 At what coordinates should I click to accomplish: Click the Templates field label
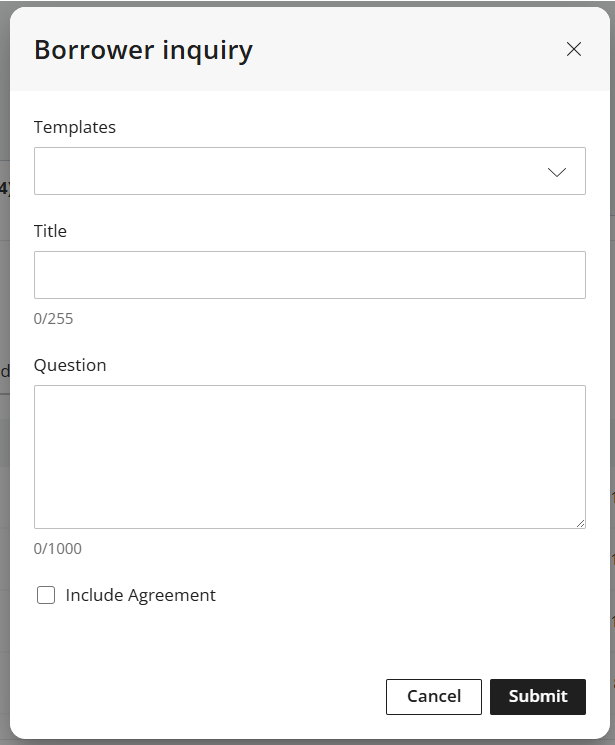click(x=75, y=127)
